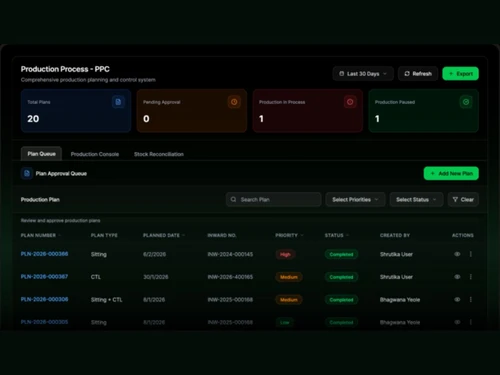Screen dimensions: 500x375
Task: View plan PLN-2026-000367 with eye icon
Action: (x=457, y=277)
